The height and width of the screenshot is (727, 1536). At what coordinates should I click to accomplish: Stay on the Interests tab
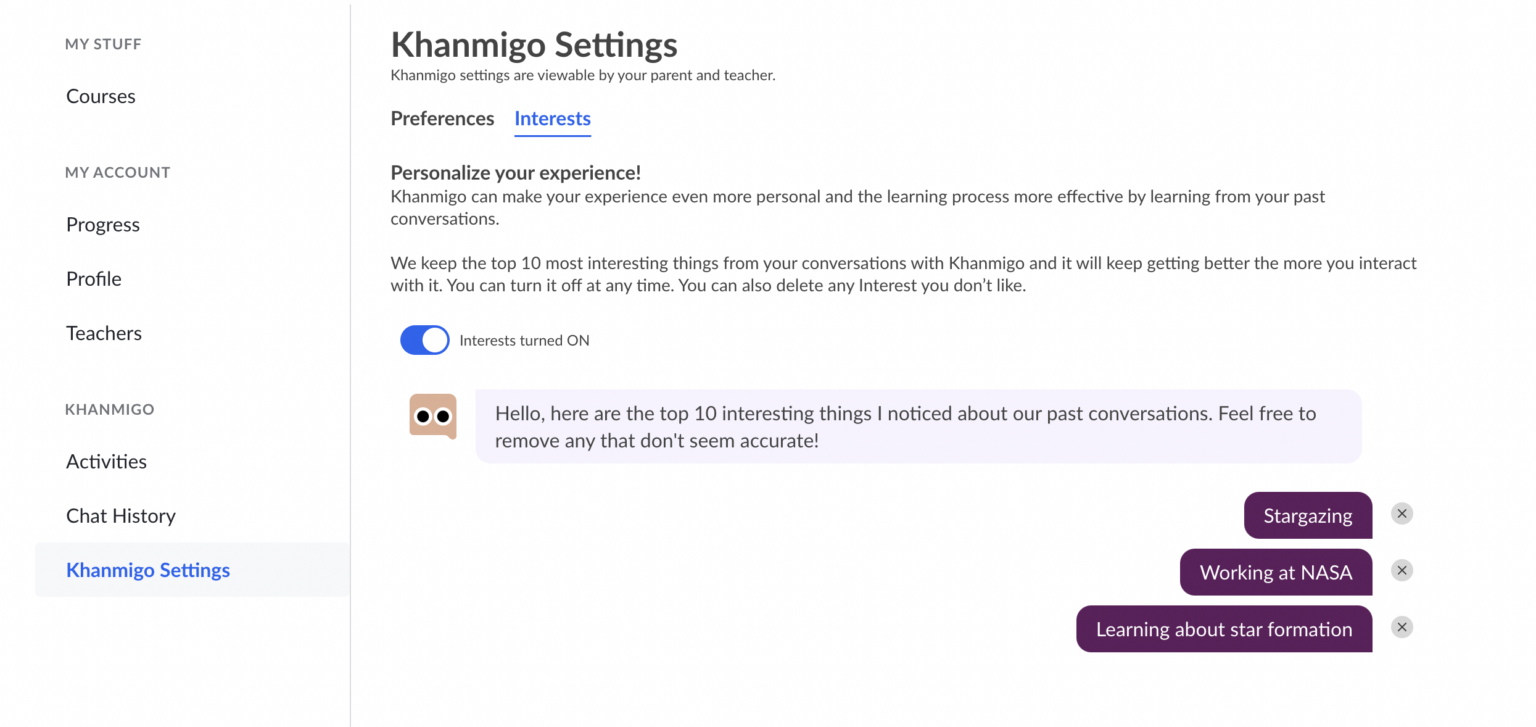(x=552, y=118)
